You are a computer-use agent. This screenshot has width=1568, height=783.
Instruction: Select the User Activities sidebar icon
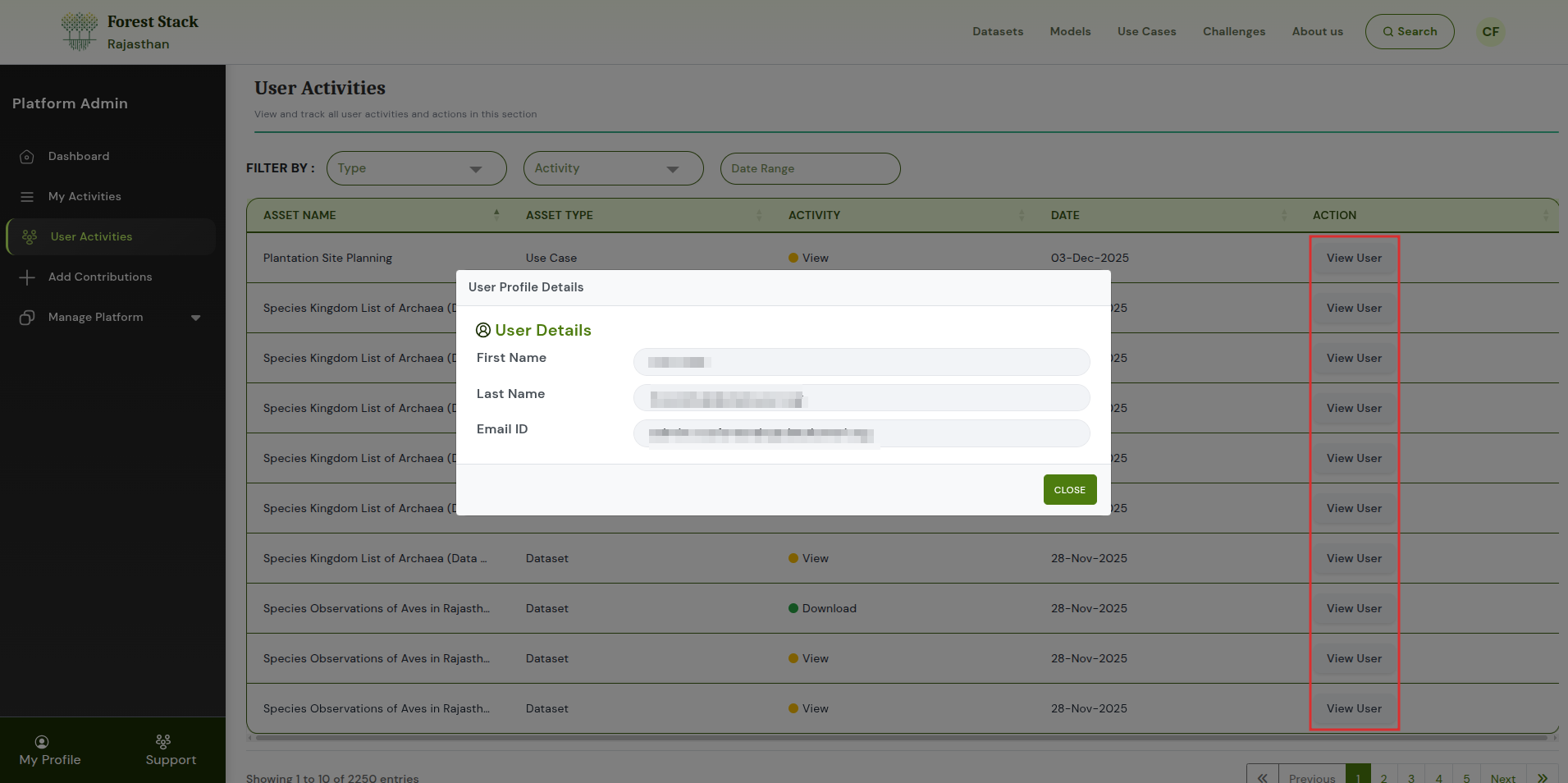click(x=30, y=237)
